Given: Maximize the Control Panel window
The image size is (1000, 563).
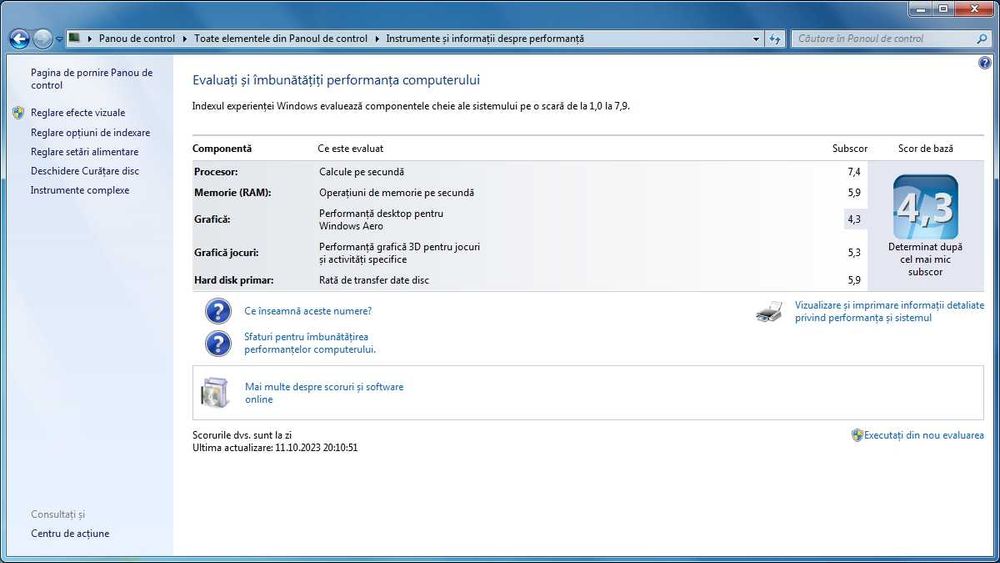Looking at the screenshot, I should click(943, 9).
